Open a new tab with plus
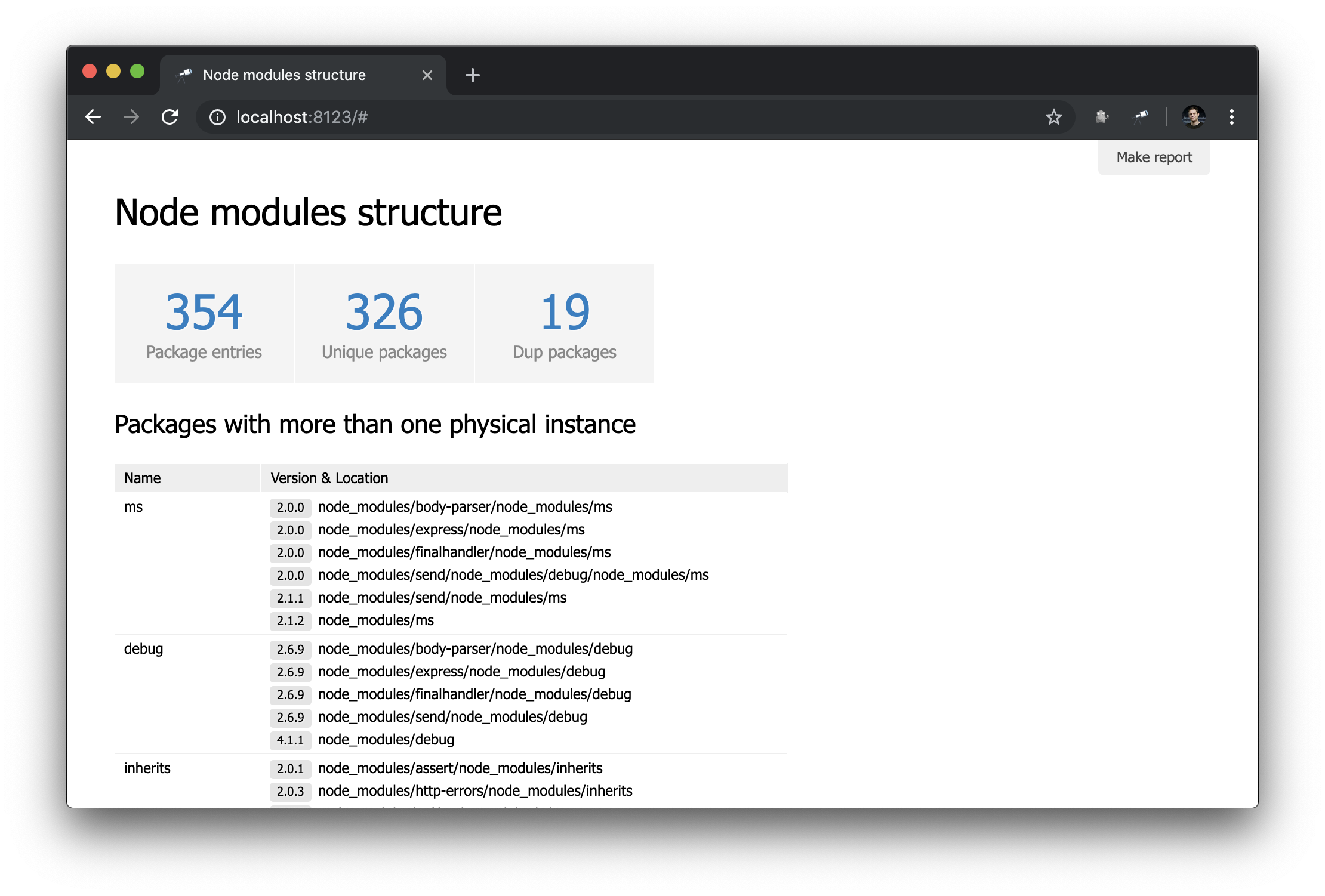 click(x=472, y=75)
